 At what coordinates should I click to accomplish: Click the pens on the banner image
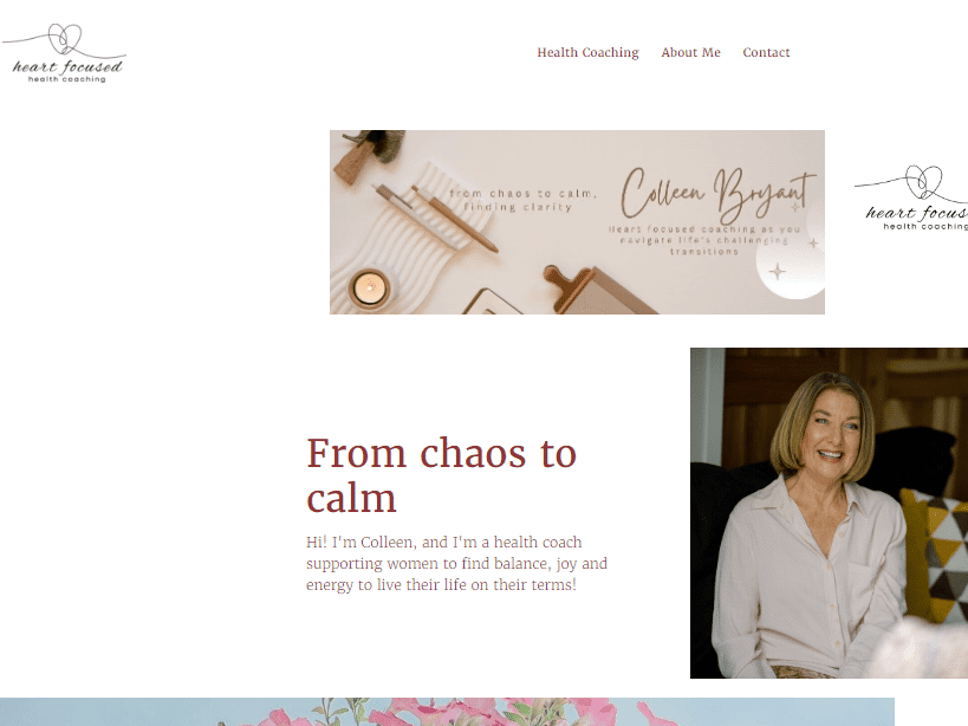tap(435, 215)
